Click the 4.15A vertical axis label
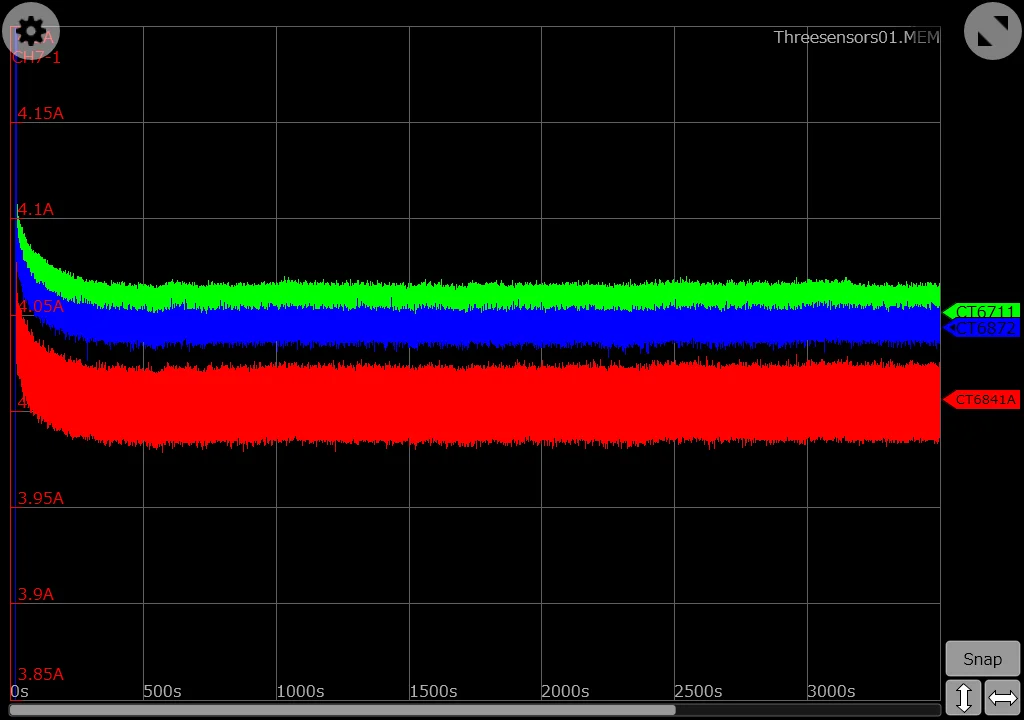This screenshot has width=1024, height=720. point(40,113)
